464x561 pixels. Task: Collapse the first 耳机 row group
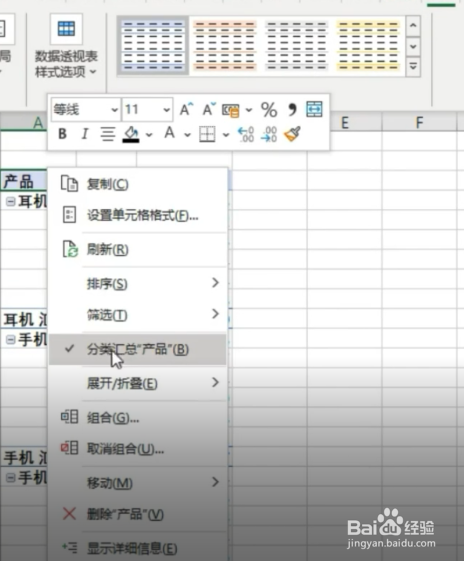(10, 202)
